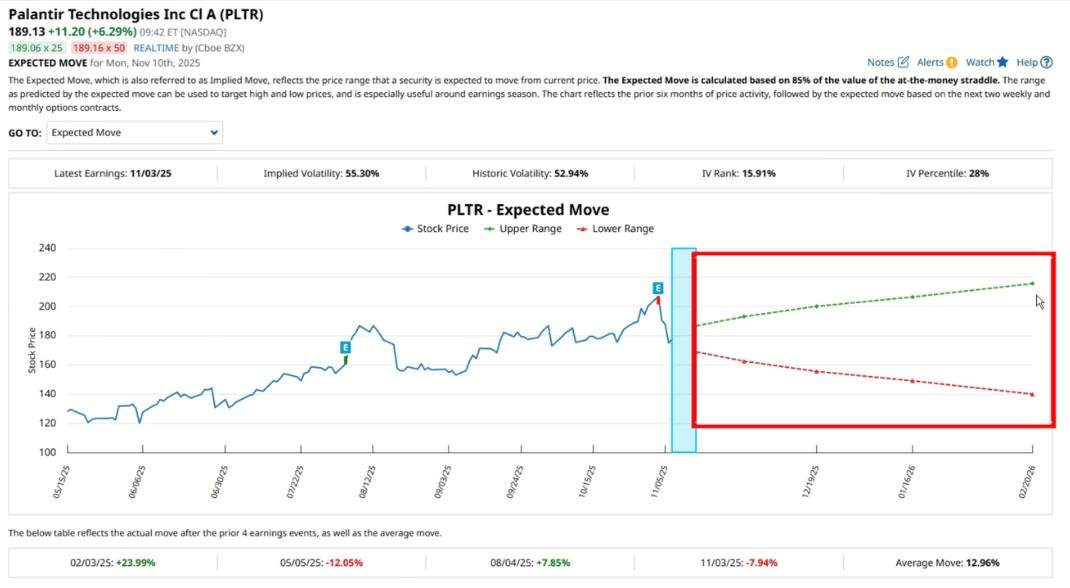Hide the Lower Range series via legend
The image size is (1070, 588).
point(625,229)
